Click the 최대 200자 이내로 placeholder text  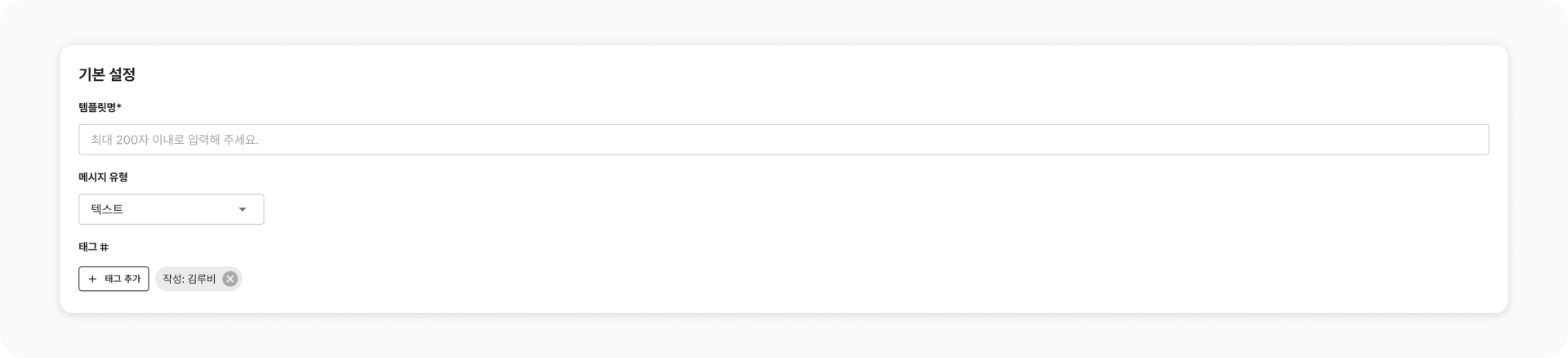[175, 140]
